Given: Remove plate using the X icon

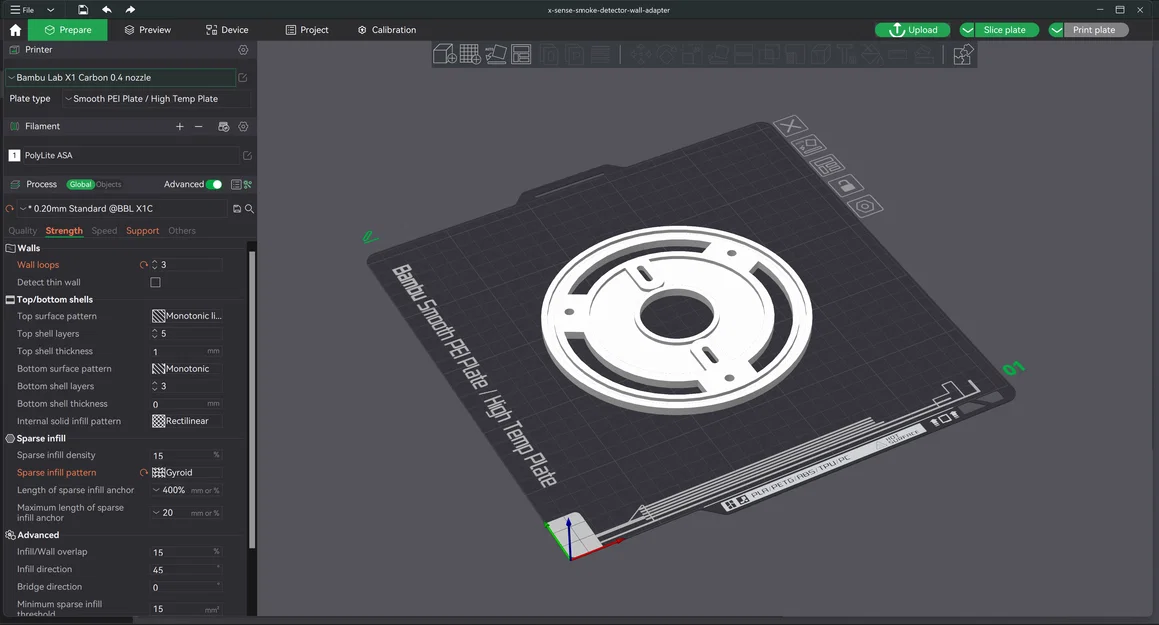Looking at the screenshot, I should [x=790, y=125].
